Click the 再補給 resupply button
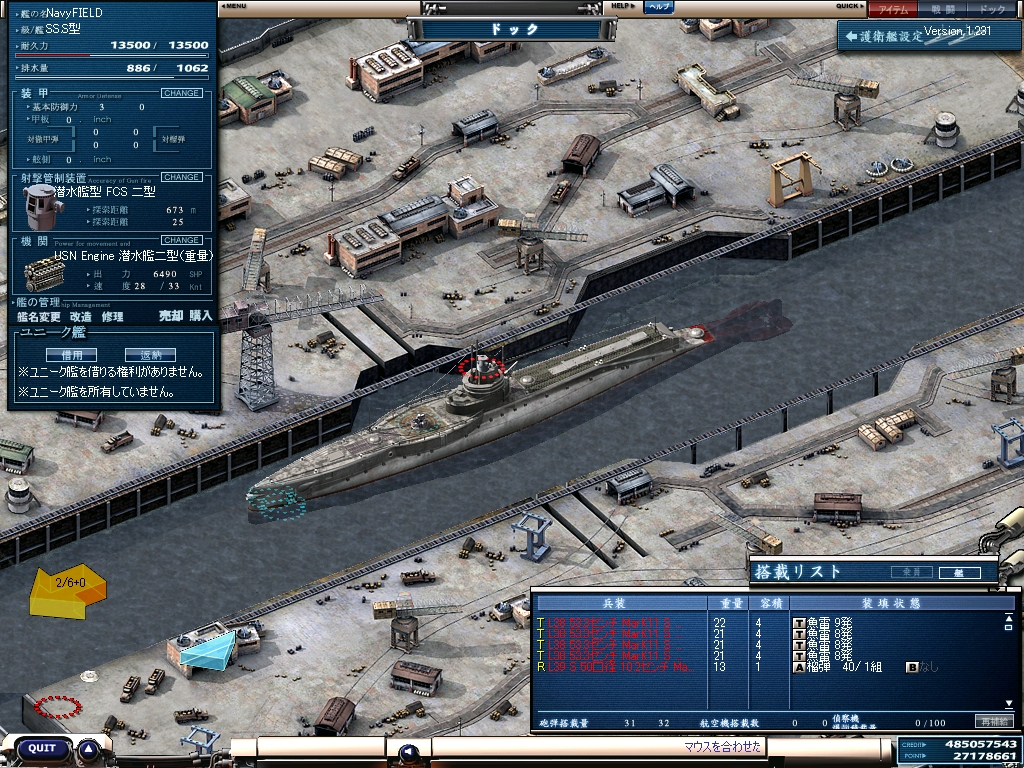Image resolution: width=1024 pixels, height=768 pixels. coord(994,721)
